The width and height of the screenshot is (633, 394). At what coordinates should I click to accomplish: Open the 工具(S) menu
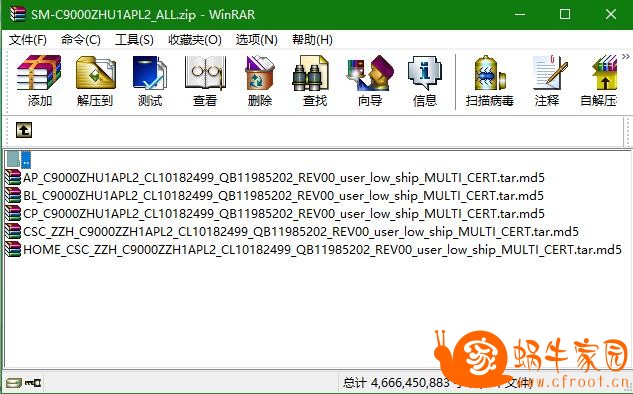pos(134,40)
